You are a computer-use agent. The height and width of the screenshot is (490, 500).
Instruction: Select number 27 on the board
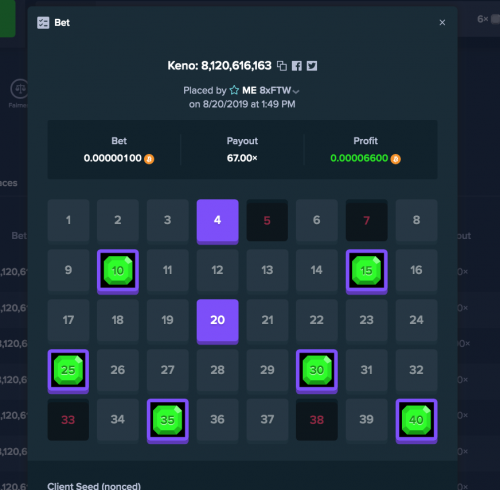coord(168,370)
